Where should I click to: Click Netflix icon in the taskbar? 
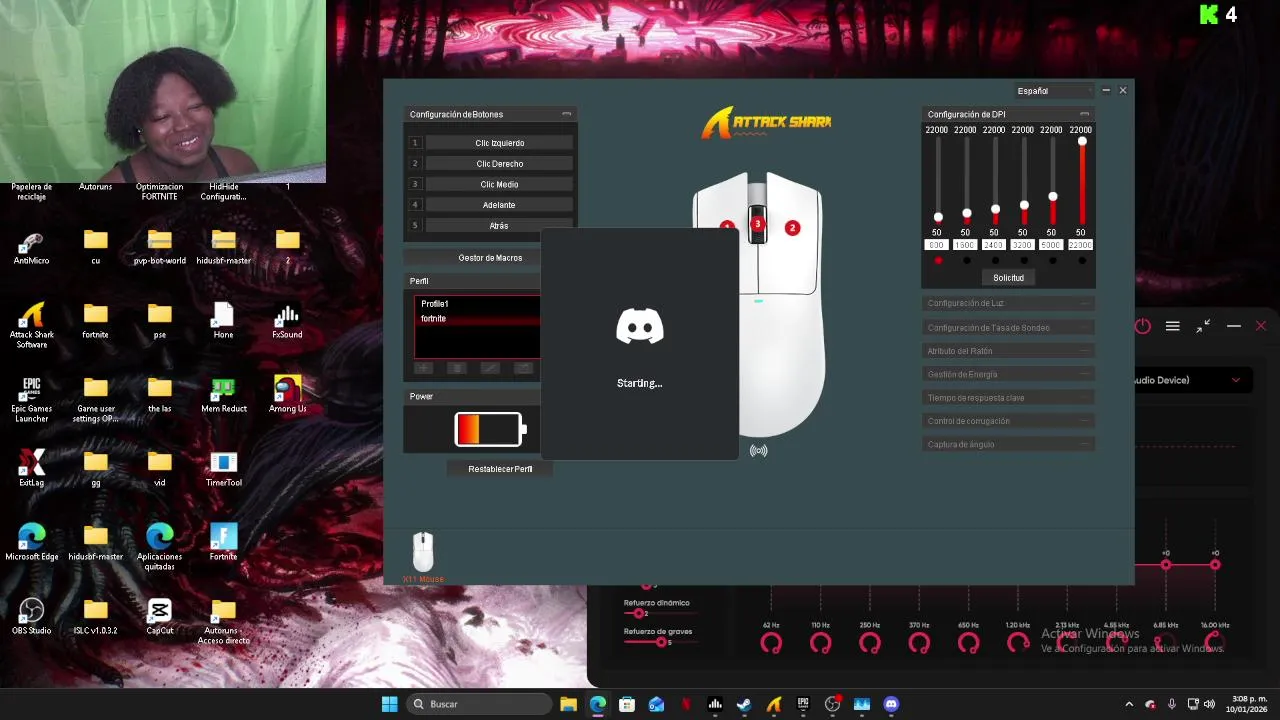point(686,704)
